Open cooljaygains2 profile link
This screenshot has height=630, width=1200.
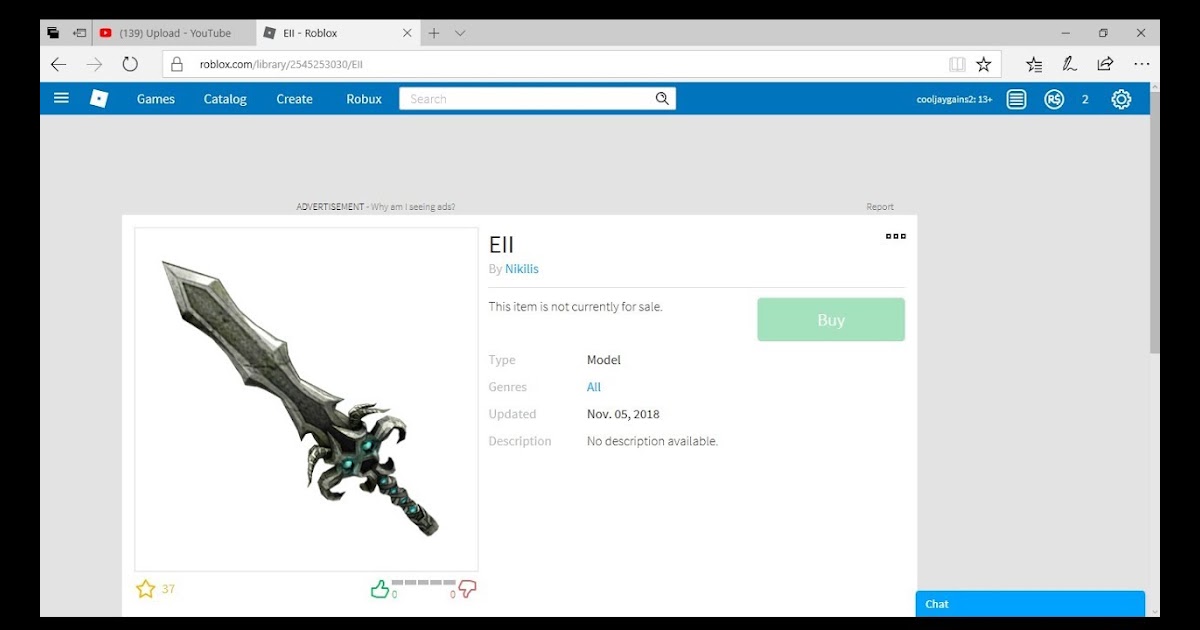(x=954, y=99)
